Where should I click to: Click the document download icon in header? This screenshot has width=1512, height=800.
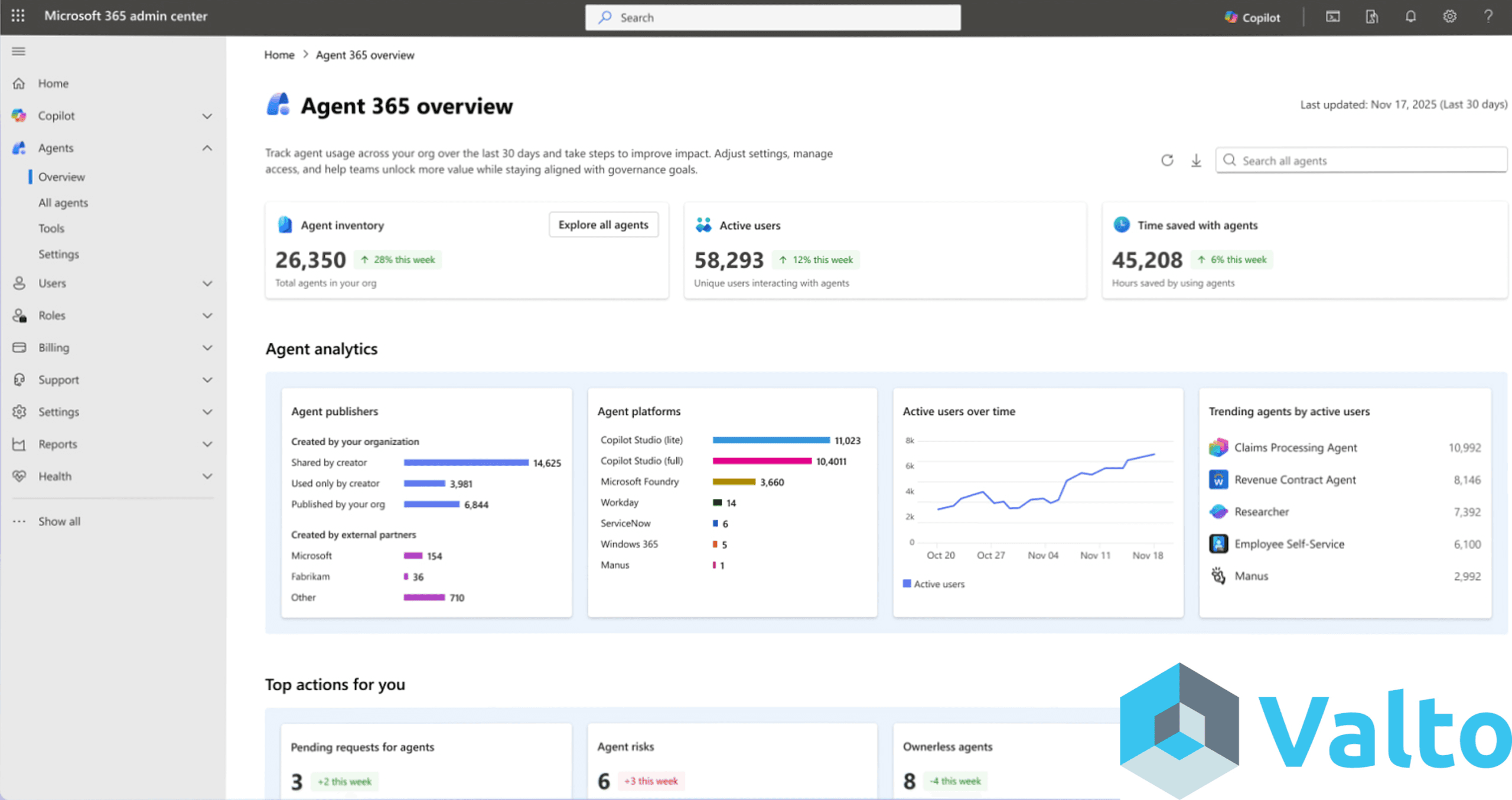coord(1372,17)
